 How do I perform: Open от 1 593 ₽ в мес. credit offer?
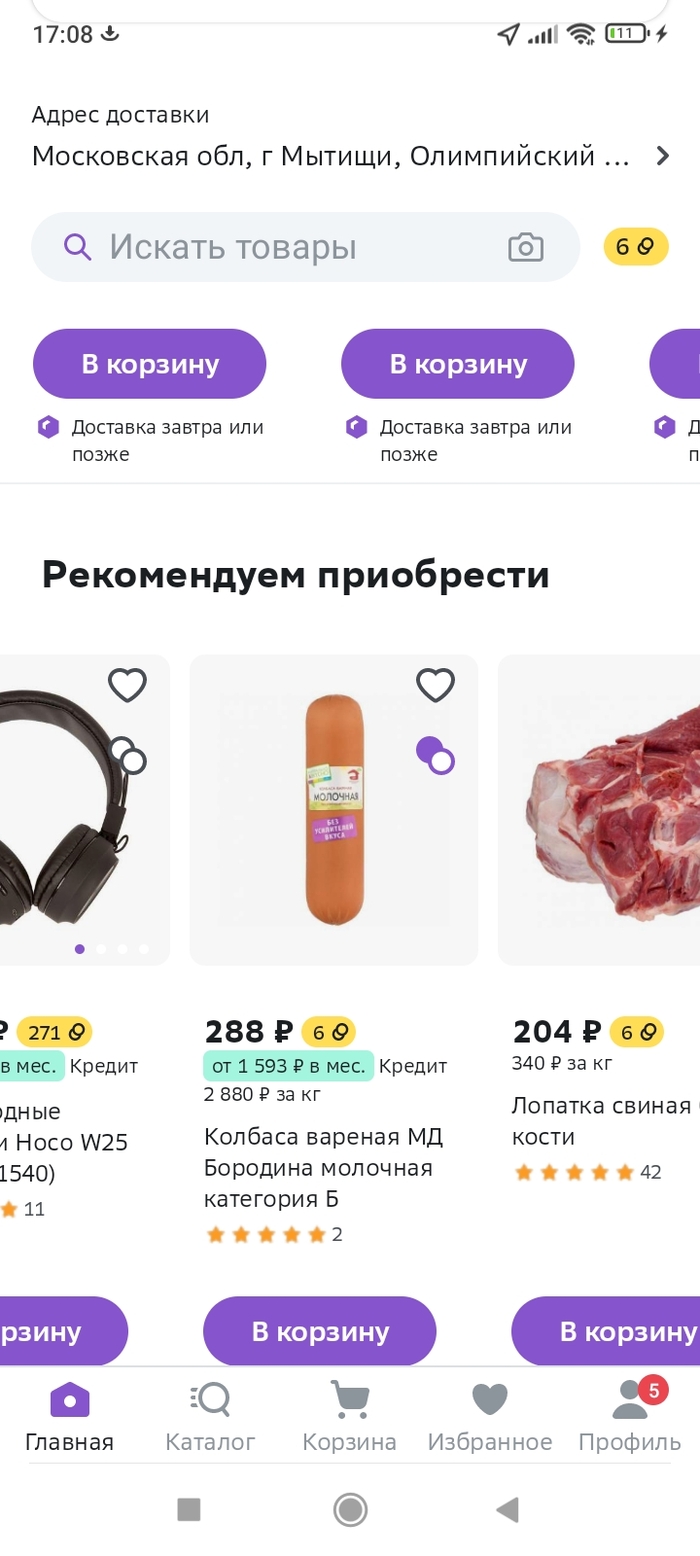288,1066
